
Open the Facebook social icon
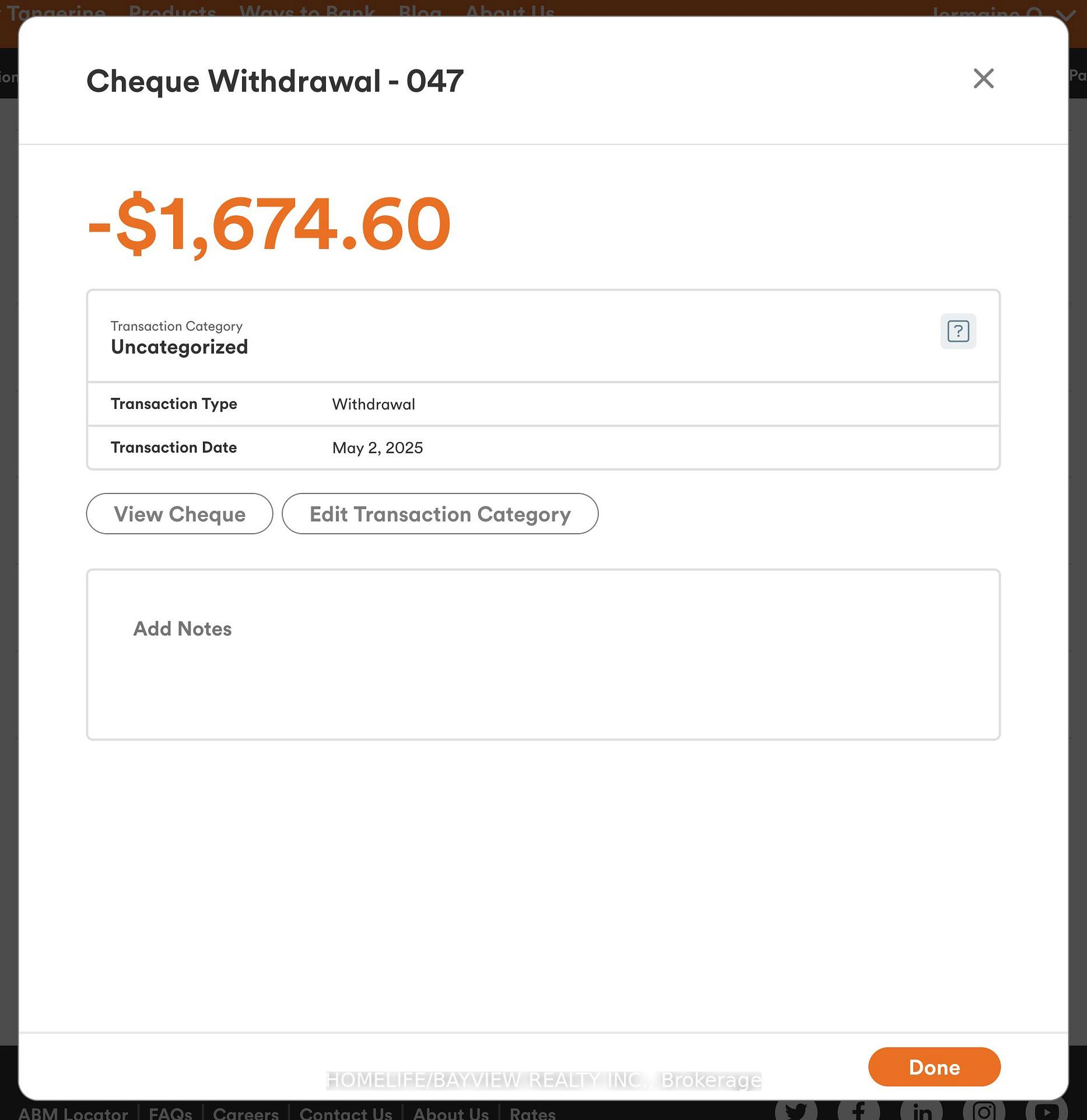point(858,1110)
